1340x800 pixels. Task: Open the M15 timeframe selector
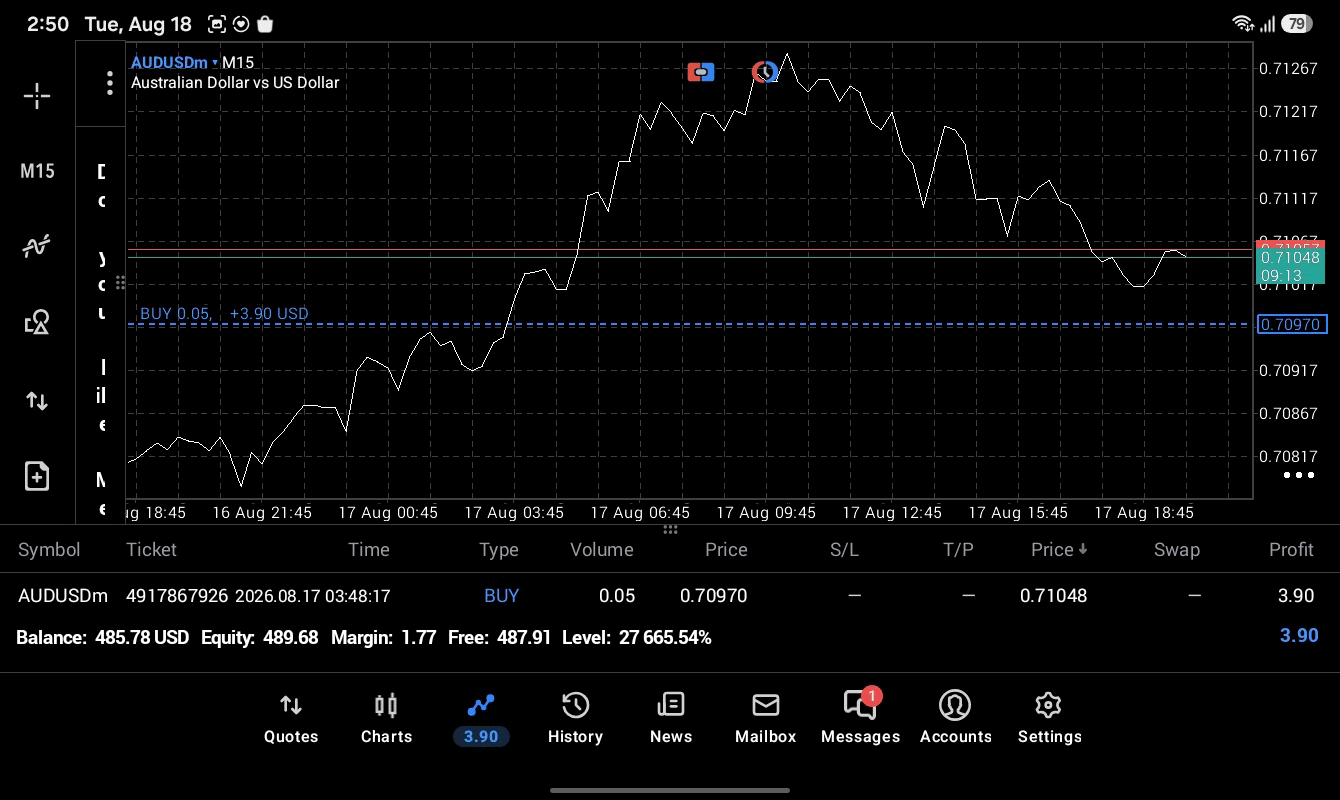[x=37, y=171]
